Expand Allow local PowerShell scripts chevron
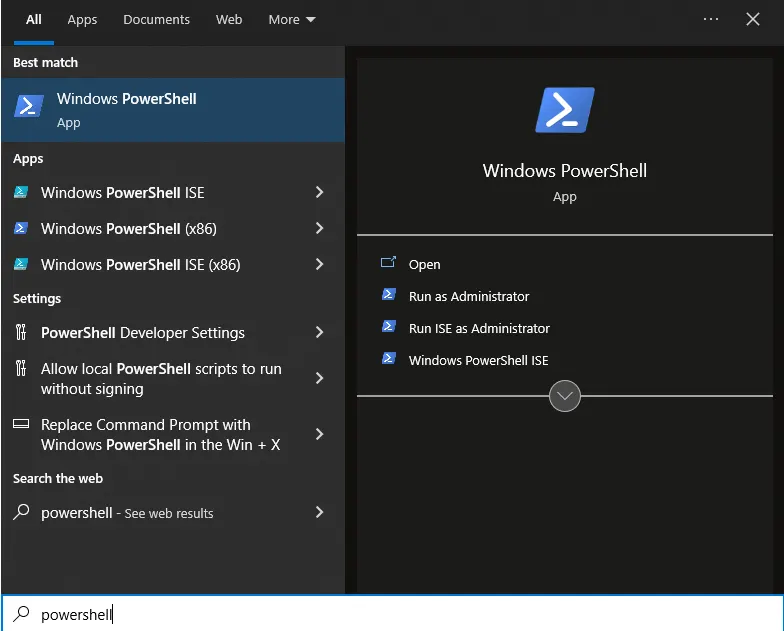 [320, 378]
